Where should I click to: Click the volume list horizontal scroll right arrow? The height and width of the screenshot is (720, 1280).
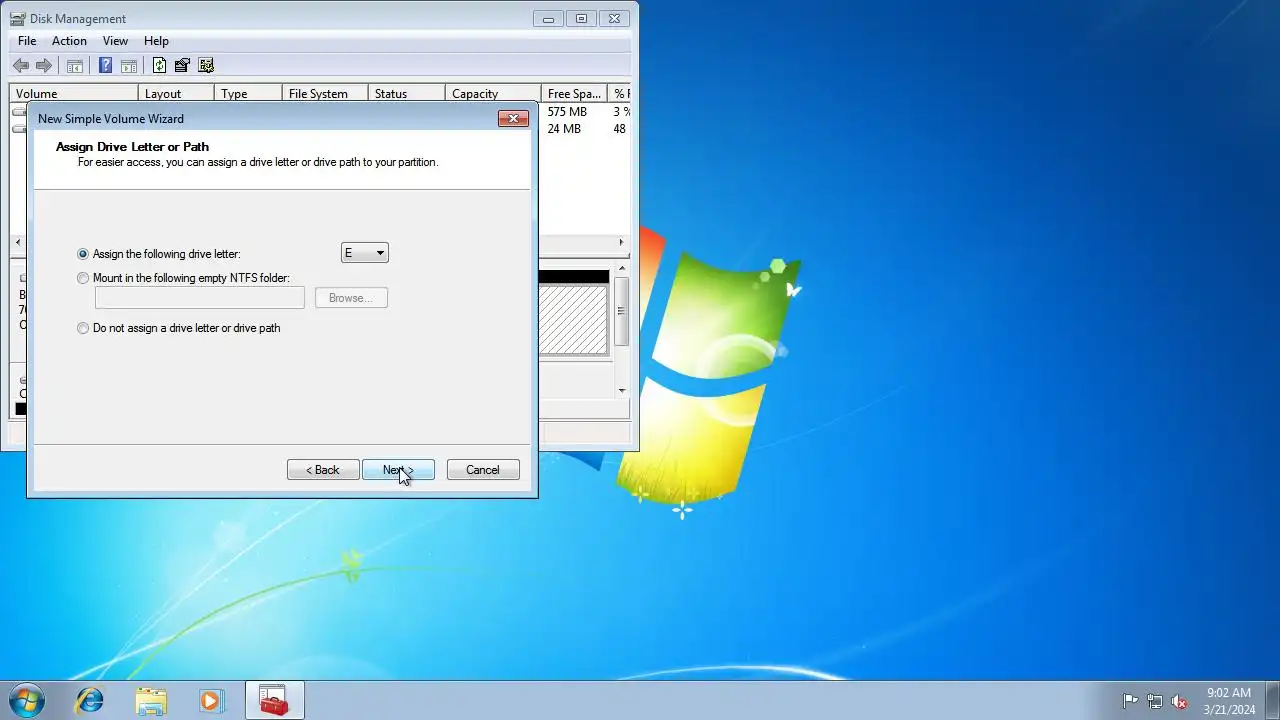621,242
